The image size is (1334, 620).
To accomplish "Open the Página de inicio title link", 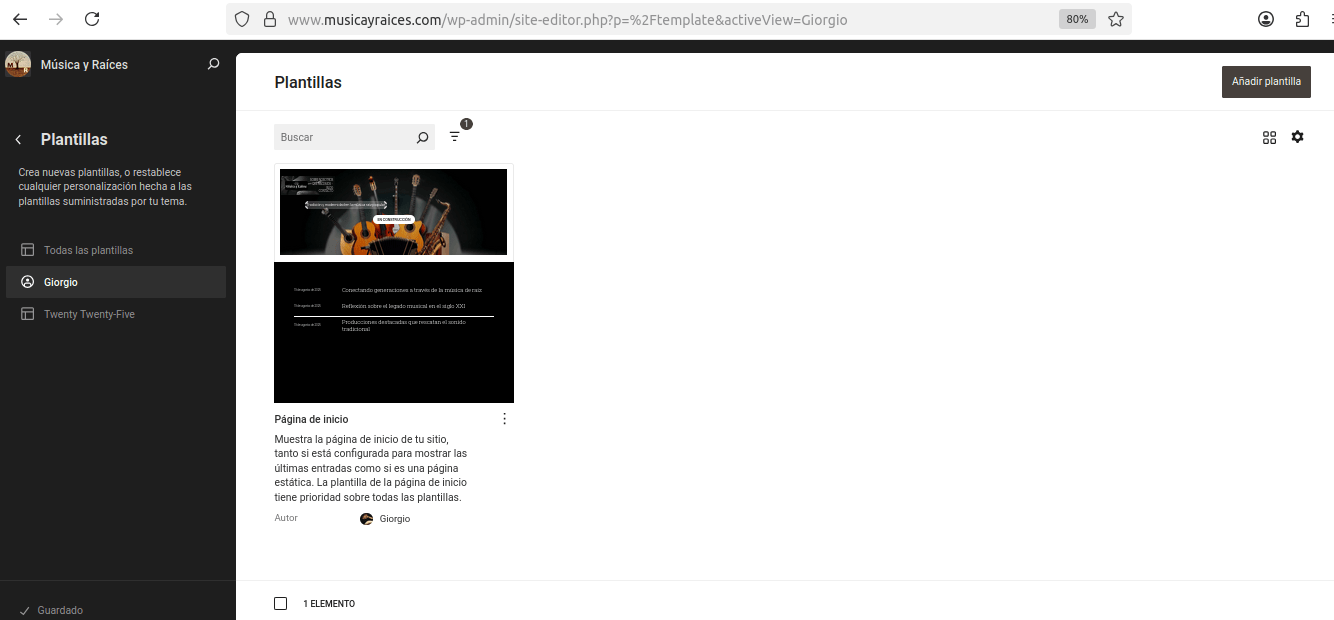I will 311,419.
